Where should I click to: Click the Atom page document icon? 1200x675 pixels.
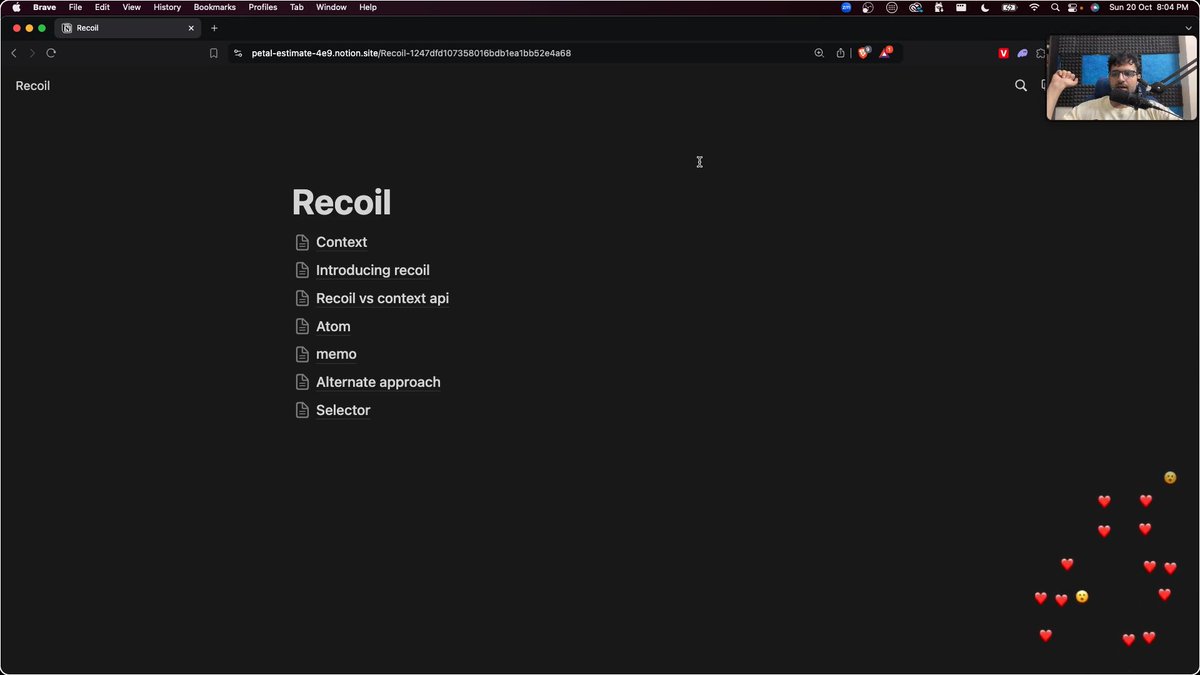[x=302, y=326]
